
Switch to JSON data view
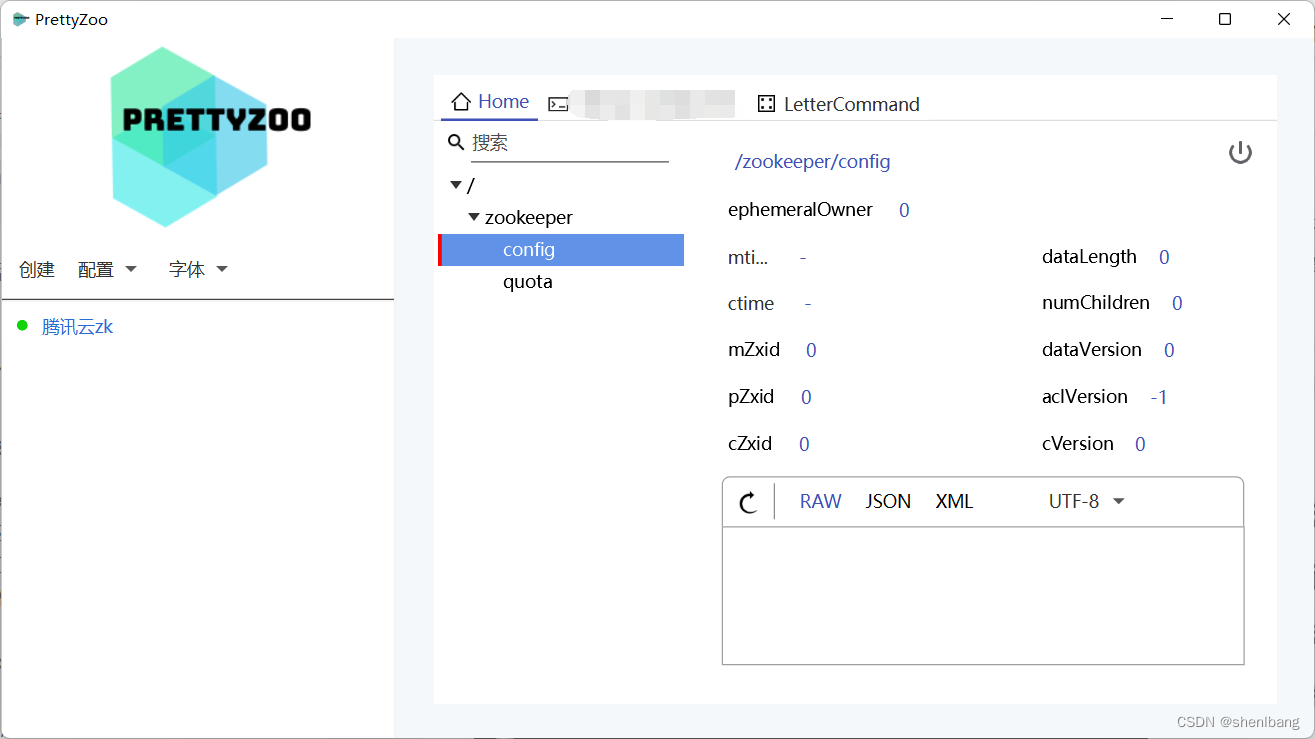tap(887, 501)
